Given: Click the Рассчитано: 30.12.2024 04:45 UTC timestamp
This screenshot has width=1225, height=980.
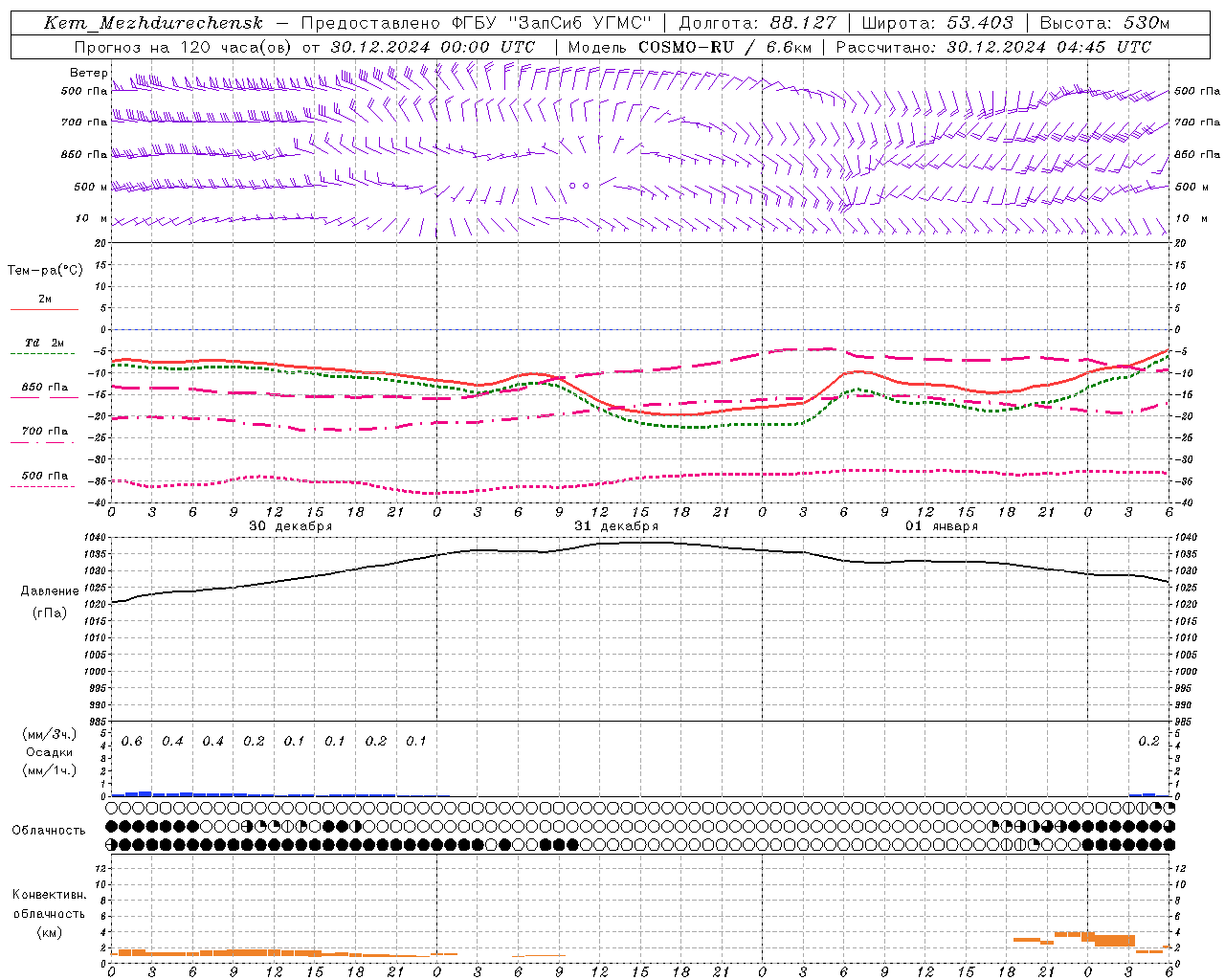Looking at the screenshot, I should 993,47.
